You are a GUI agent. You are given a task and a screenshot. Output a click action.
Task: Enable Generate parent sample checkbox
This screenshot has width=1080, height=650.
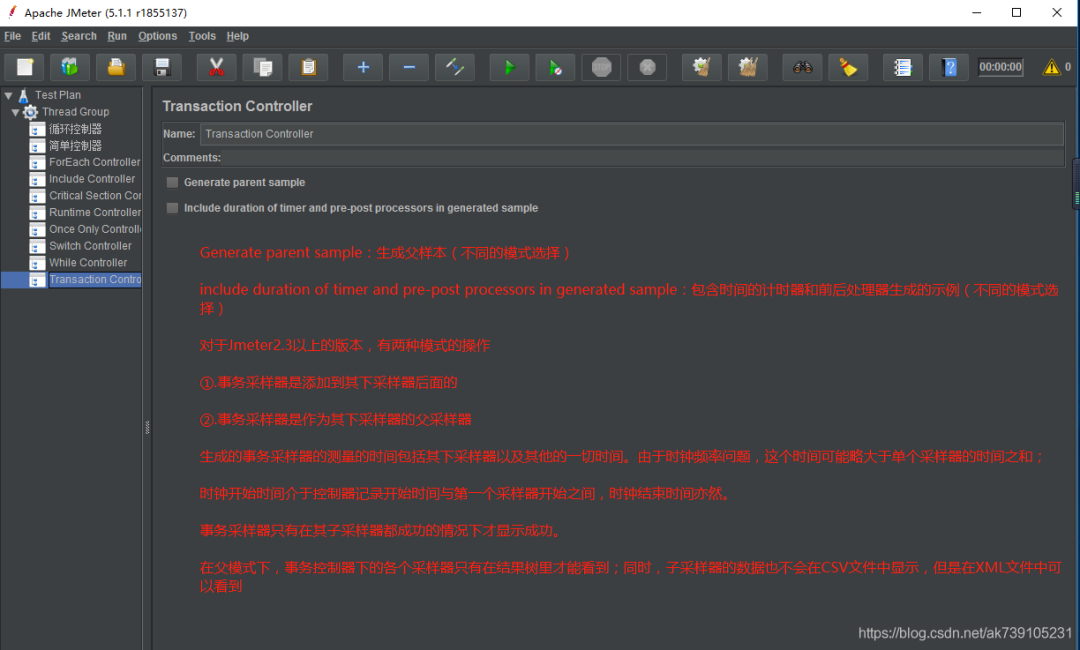coord(172,182)
